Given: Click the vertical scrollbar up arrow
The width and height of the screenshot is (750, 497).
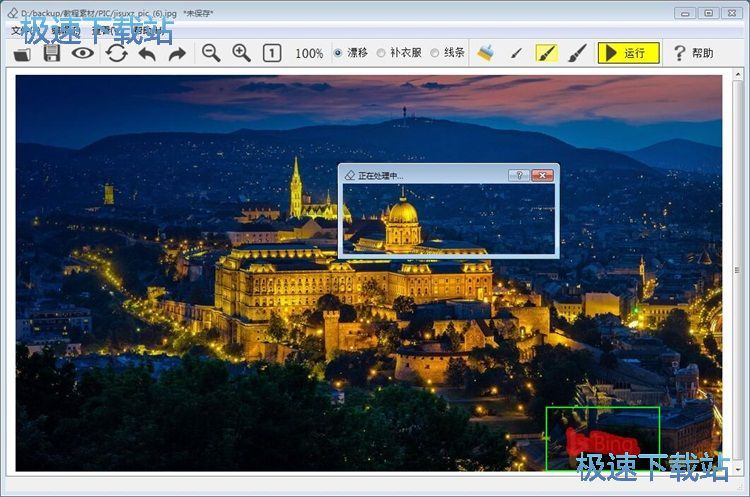Looking at the screenshot, I should [737, 75].
